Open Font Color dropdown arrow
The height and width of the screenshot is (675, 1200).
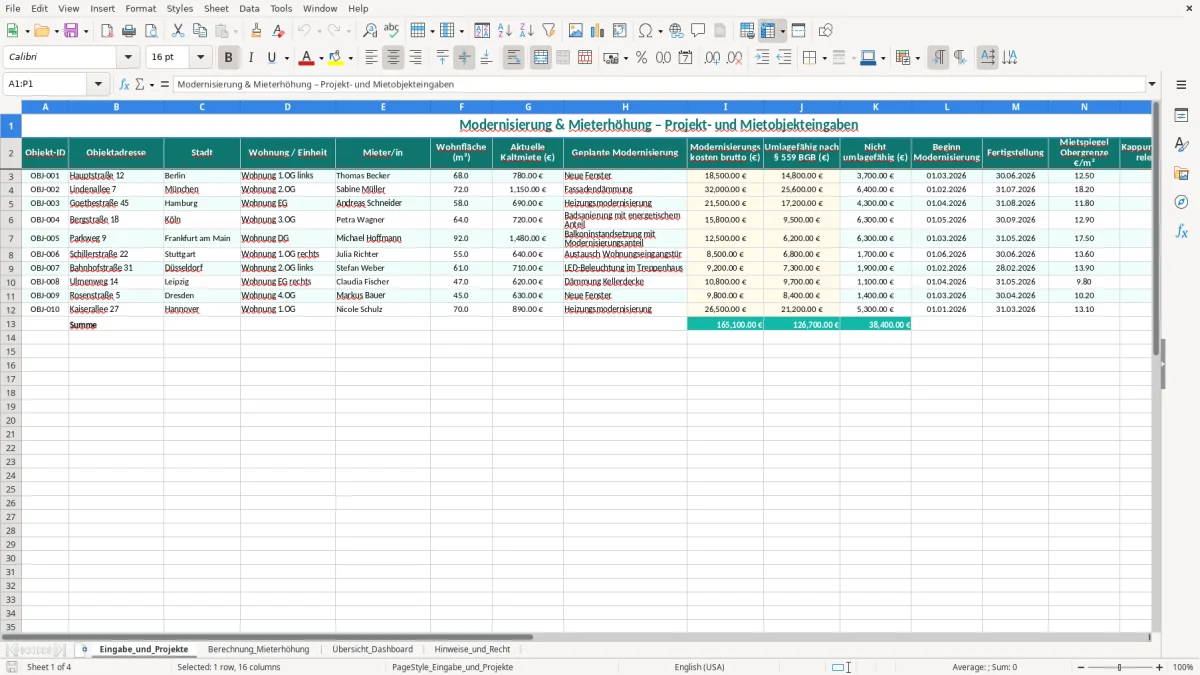click(x=321, y=58)
